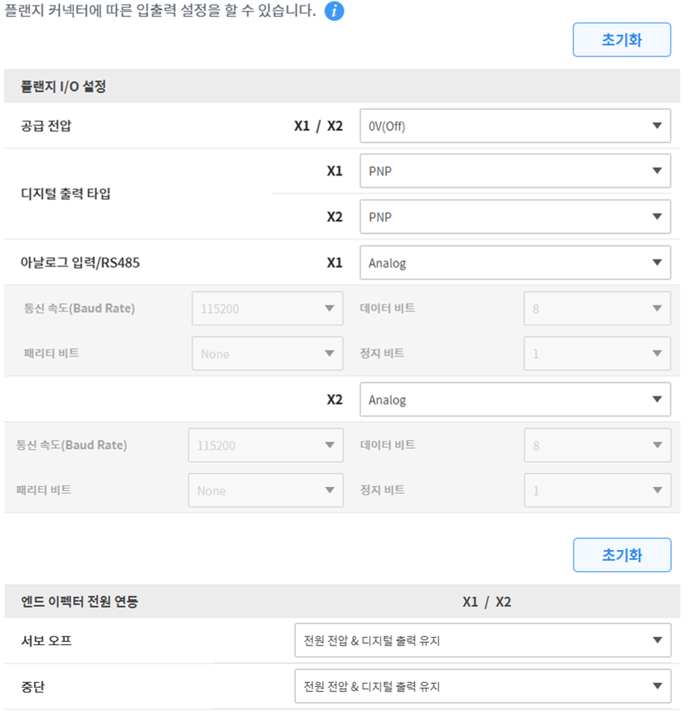Screen dimensions: 689x717
Task: Click X2 패리티 비트 None dropdown
Action: pos(265,490)
